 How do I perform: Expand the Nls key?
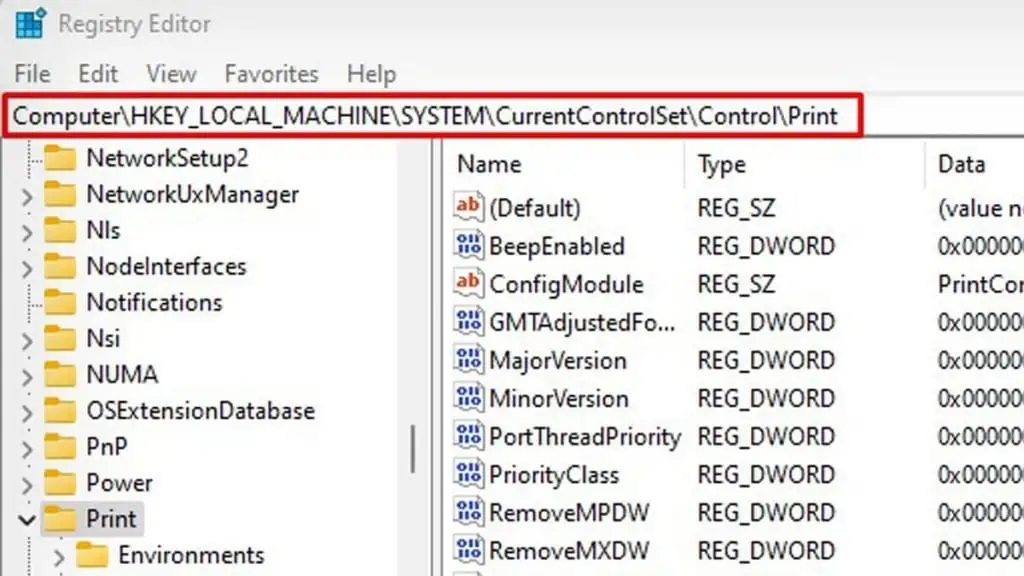click(x=26, y=231)
